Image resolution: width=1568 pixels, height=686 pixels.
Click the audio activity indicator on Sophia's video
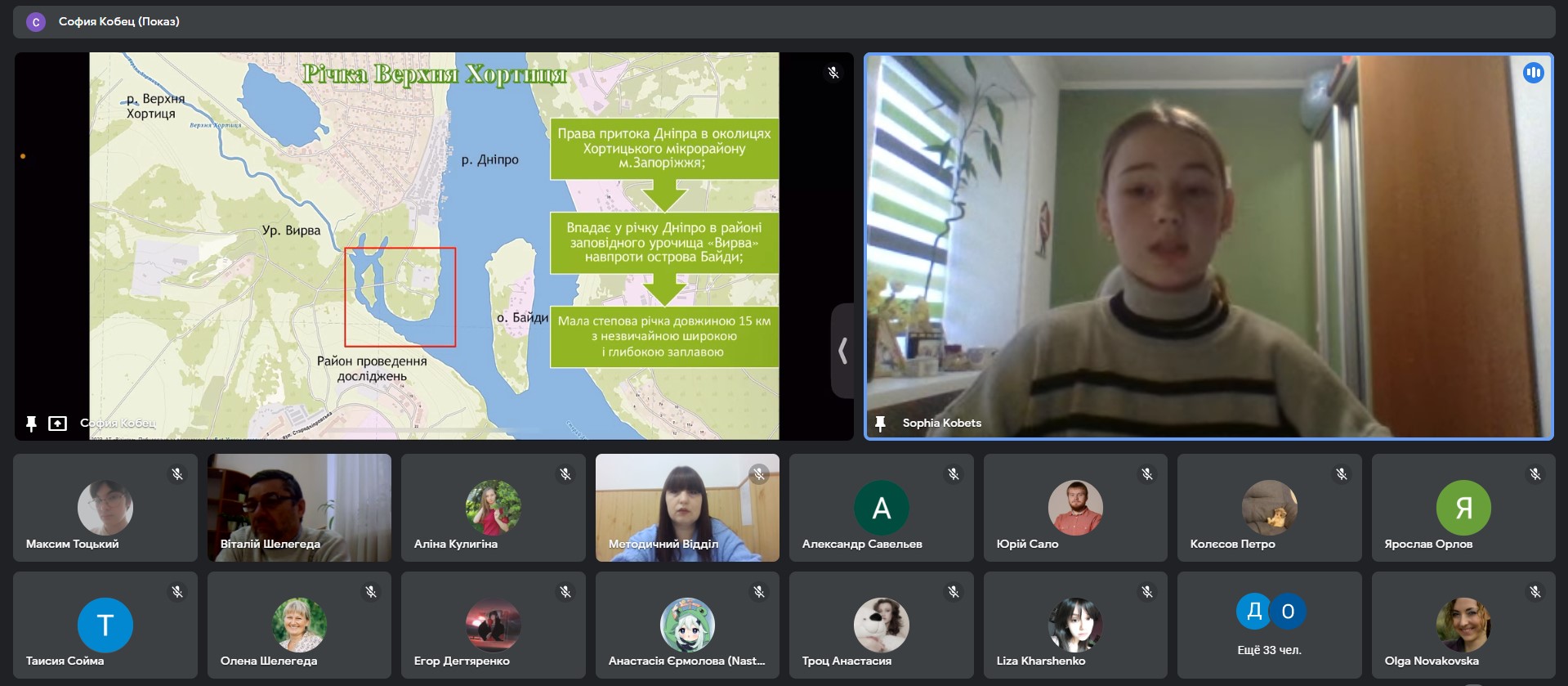tap(1533, 73)
